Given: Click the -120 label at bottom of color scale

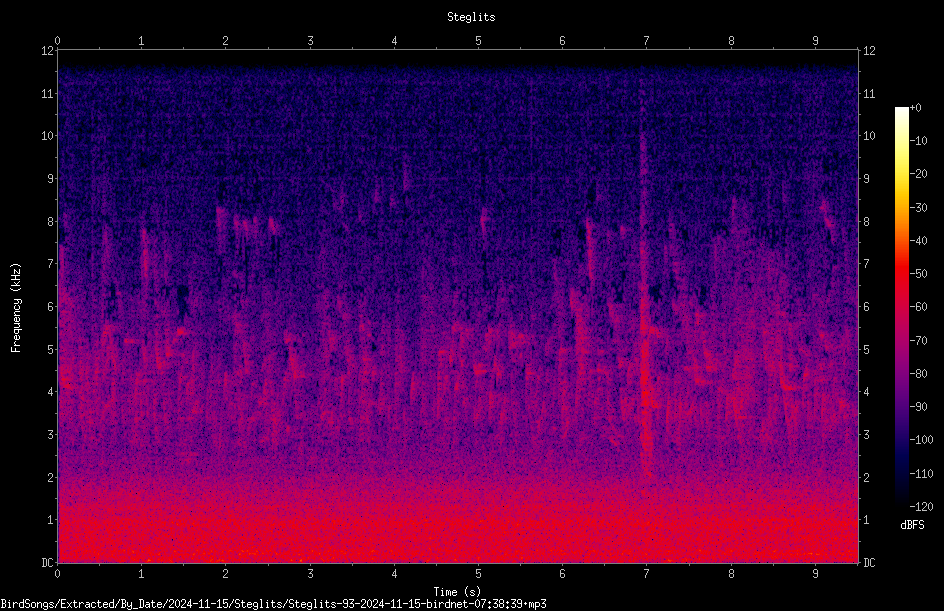Looking at the screenshot, I should tap(921, 506).
